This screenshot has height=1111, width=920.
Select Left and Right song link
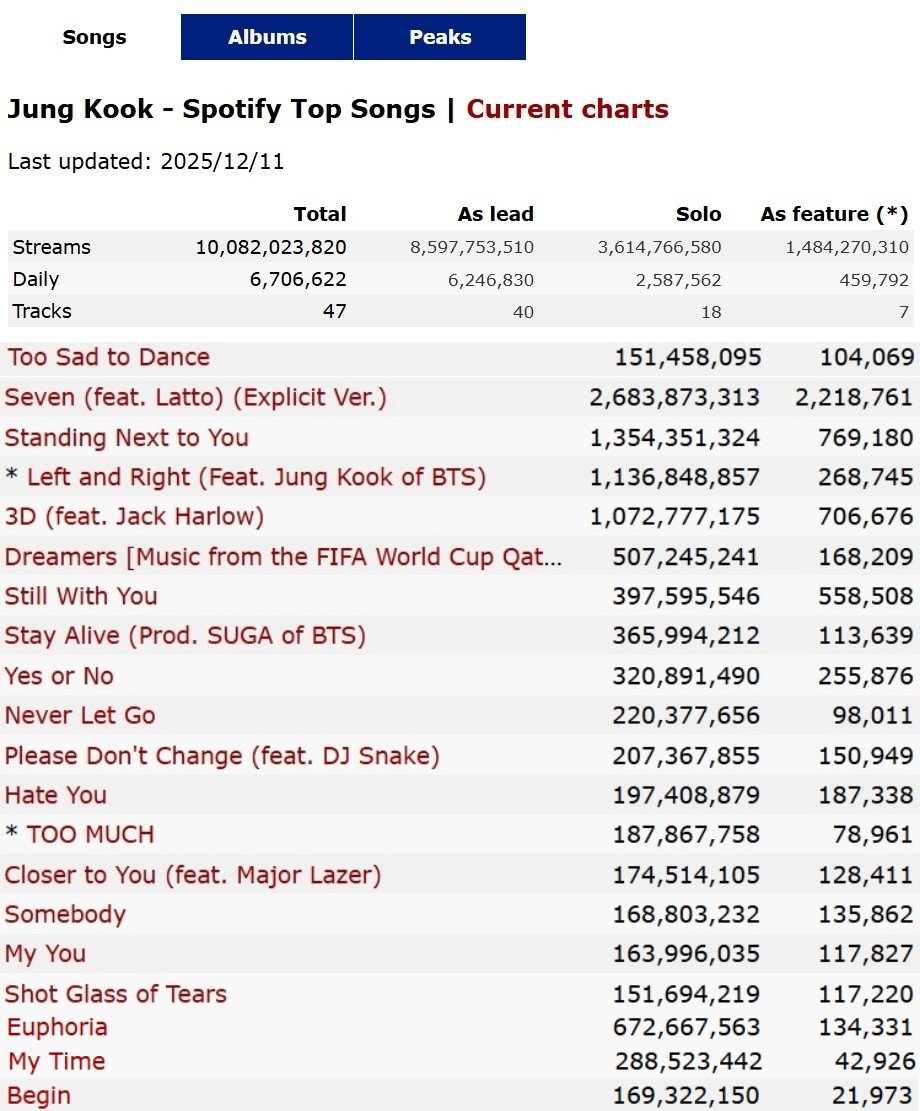coord(256,477)
